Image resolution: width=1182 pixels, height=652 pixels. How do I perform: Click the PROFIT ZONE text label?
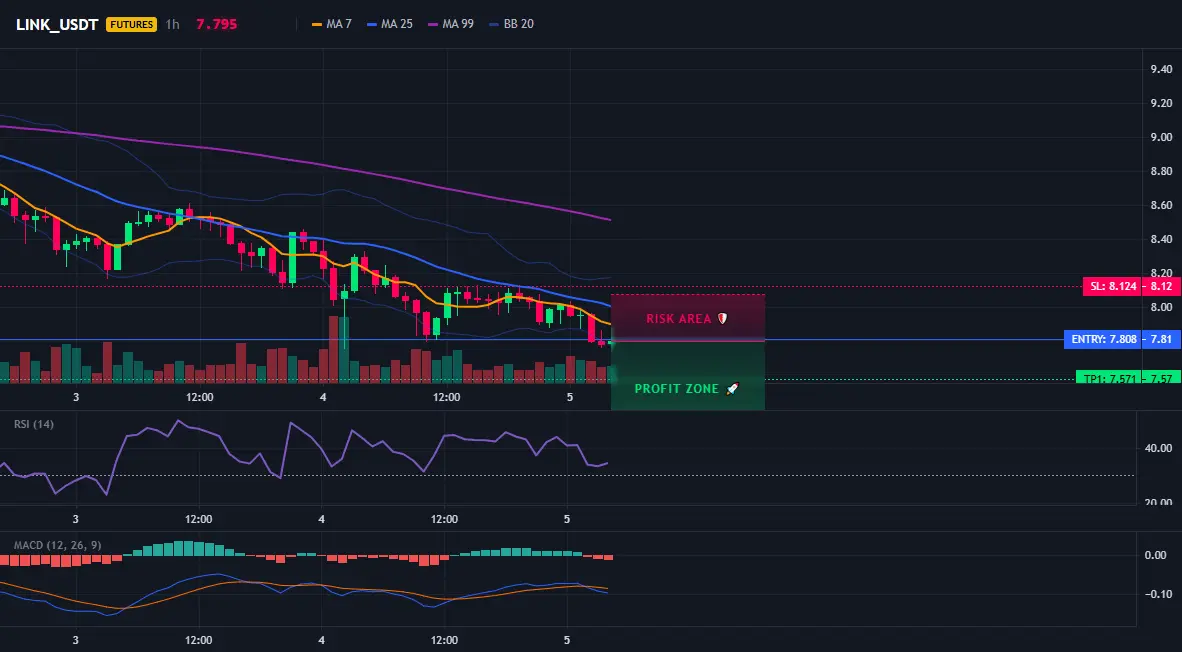[677, 389]
